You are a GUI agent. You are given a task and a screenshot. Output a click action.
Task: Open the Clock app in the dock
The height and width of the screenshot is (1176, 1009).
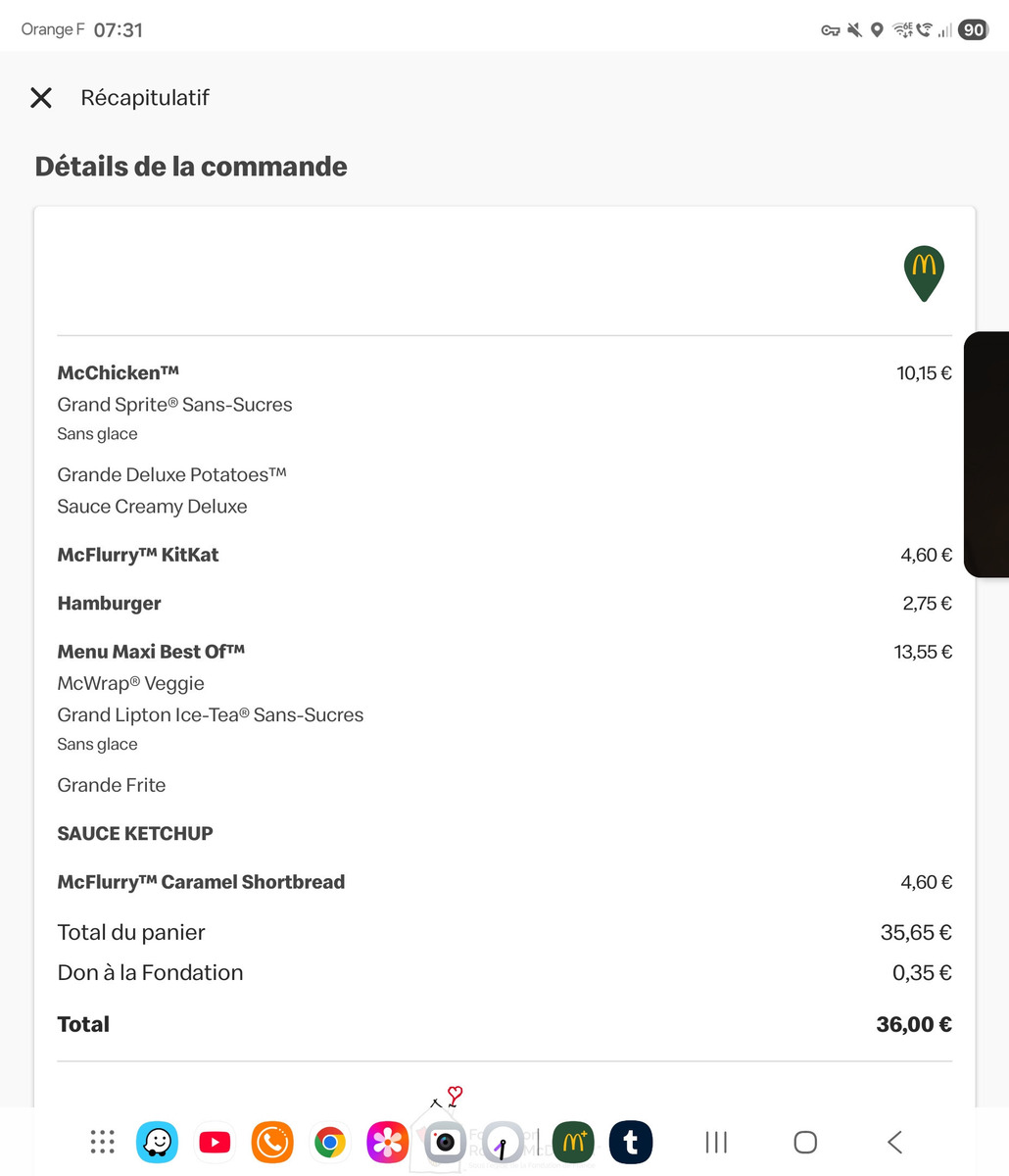(503, 1143)
